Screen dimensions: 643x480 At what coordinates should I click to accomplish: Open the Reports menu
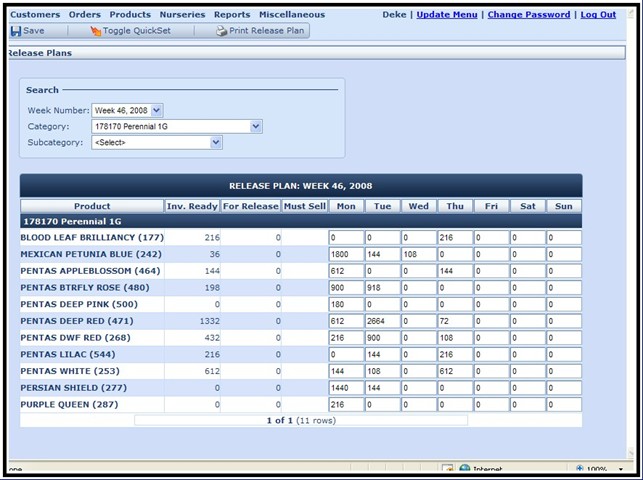(x=232, y=15)
